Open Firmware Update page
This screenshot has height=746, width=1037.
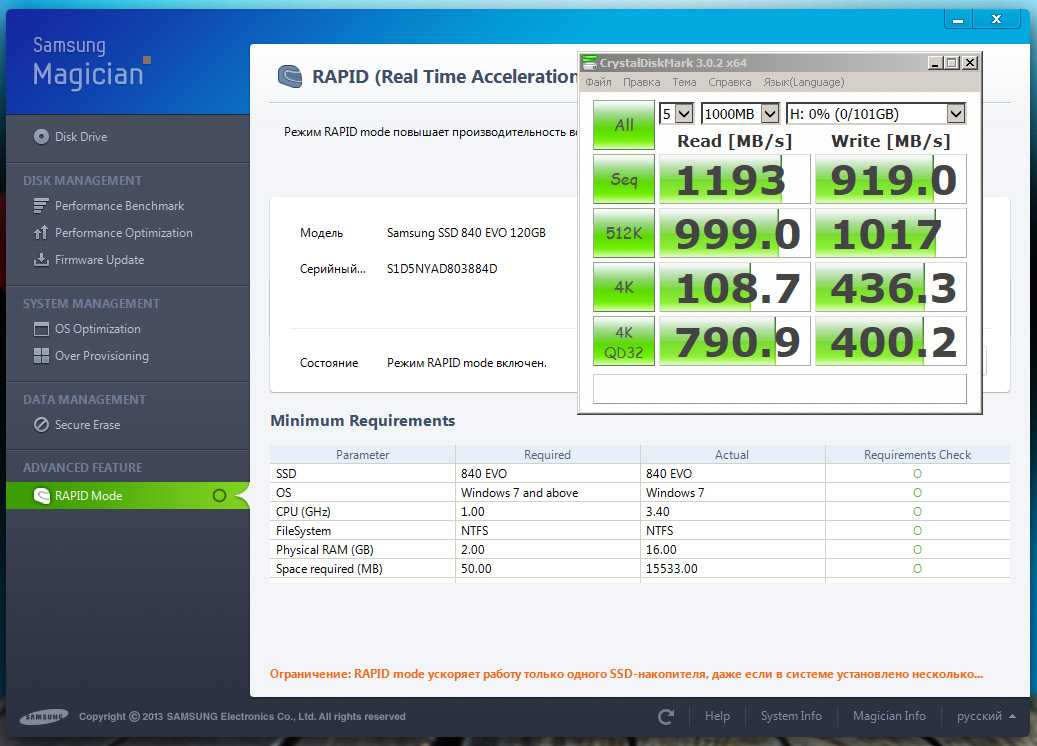pyautogui.click(x=99, y=260)
